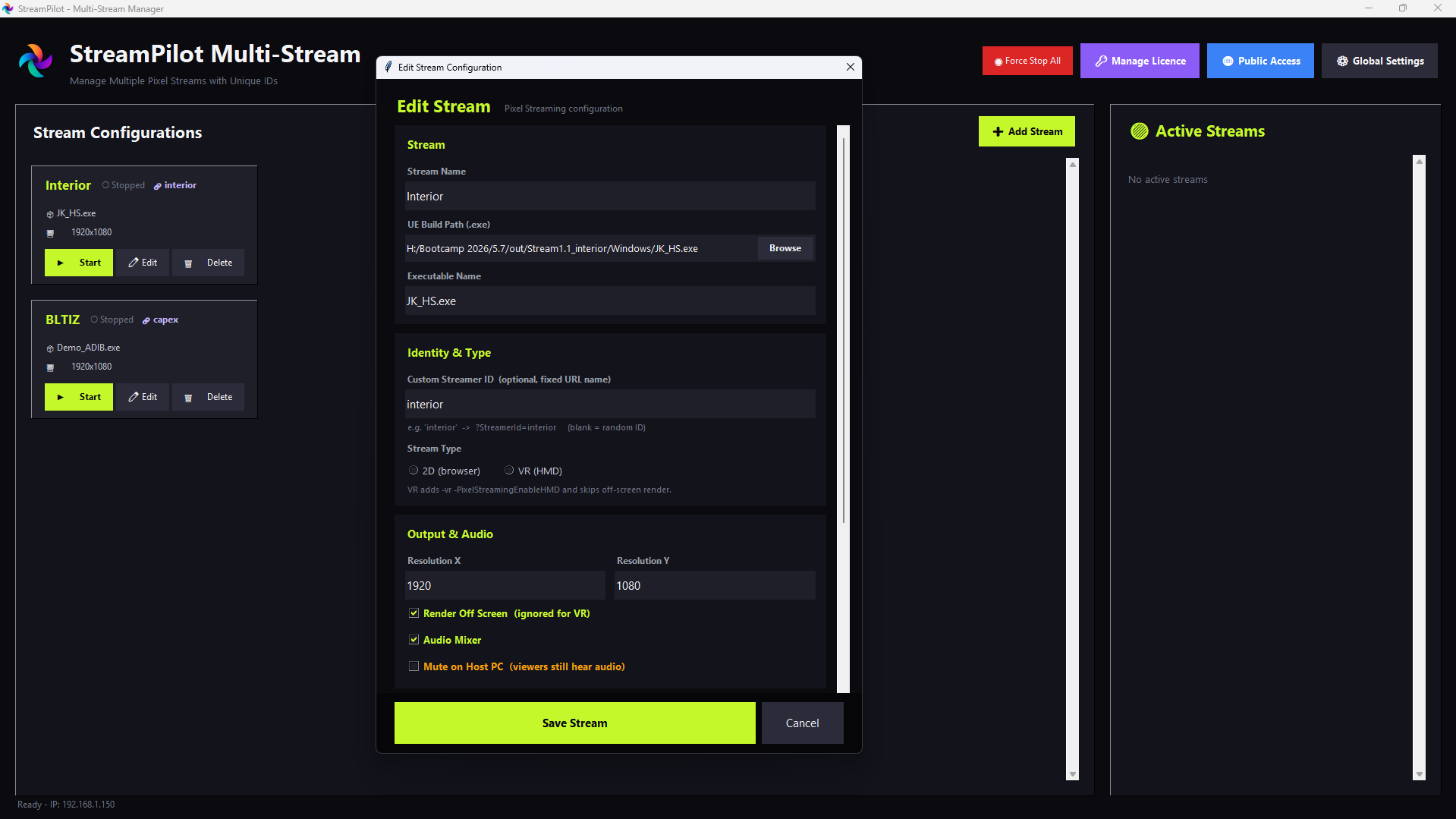Minimize the StreamPilot window

1368,8
